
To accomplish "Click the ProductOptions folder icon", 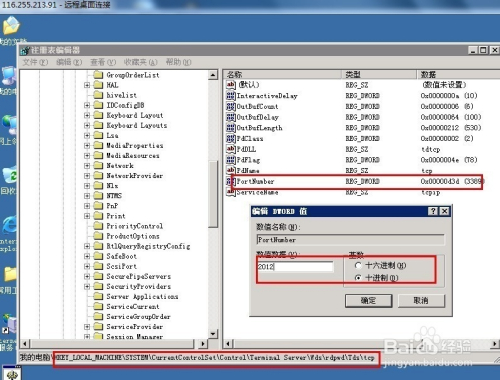I will pos(98,236).
